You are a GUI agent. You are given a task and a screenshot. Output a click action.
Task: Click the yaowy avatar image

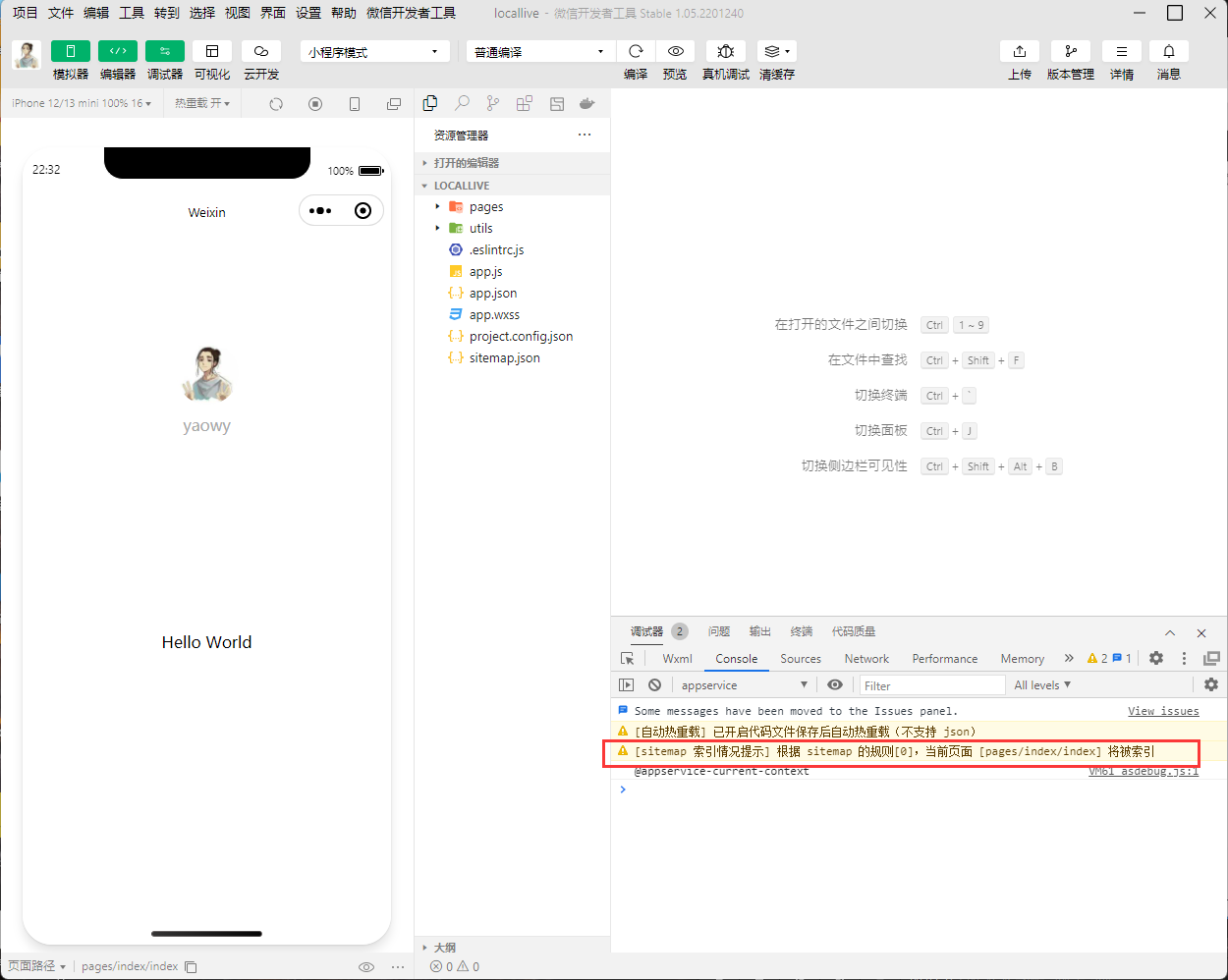click(x=207, y=374)
